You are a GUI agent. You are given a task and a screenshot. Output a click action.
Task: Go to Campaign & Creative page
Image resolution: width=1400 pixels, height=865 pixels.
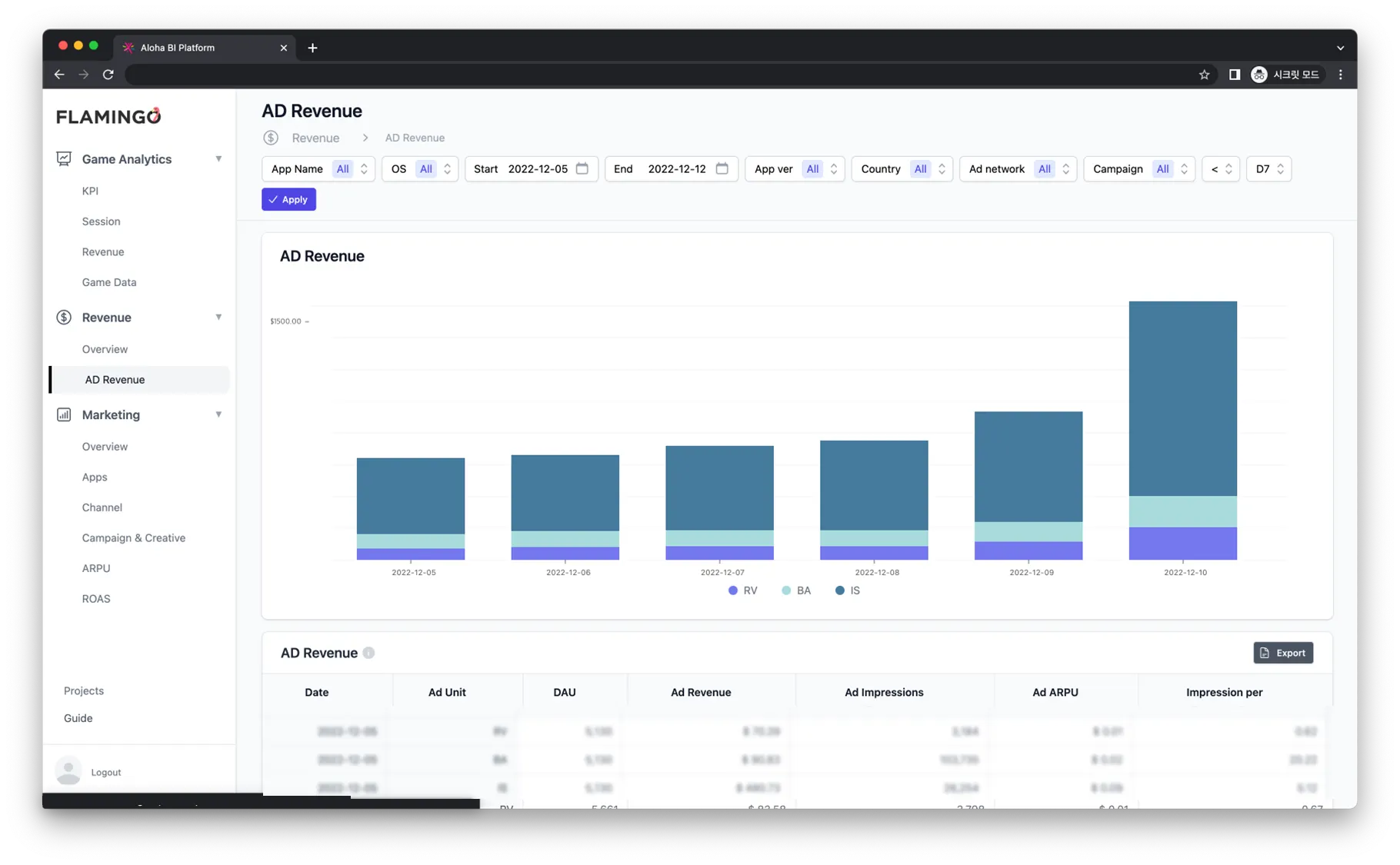pos(134,537)
